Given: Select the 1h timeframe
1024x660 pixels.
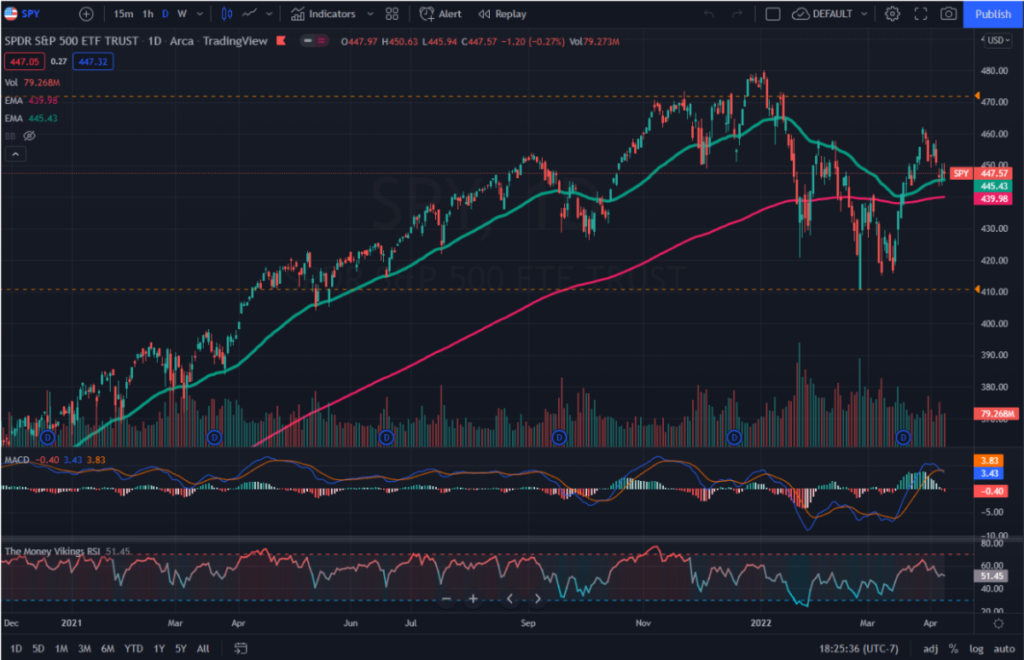Looking at the screenshot, I should click(148, 14).
